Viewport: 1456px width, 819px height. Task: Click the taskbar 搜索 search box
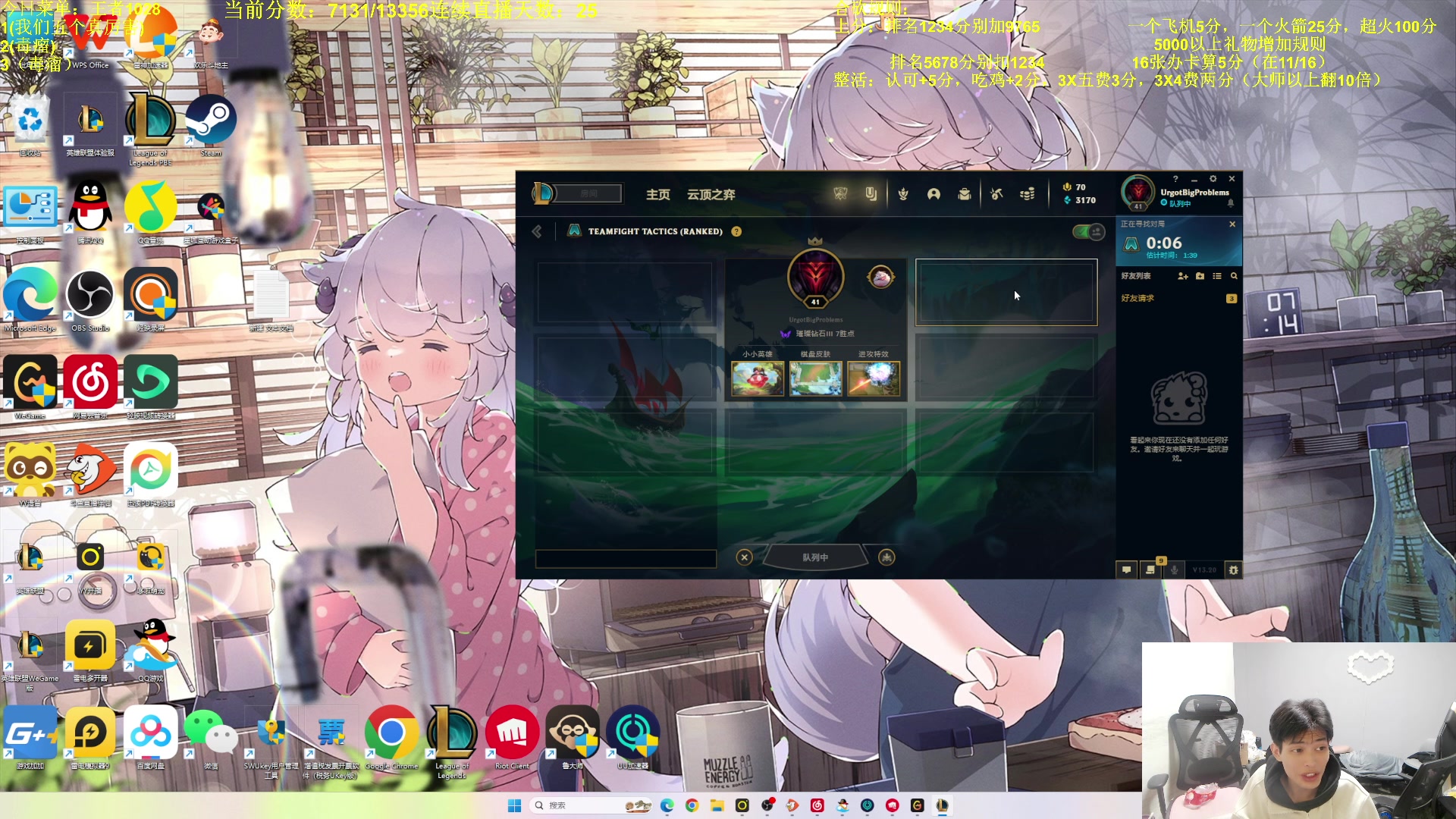pos(591,805)
